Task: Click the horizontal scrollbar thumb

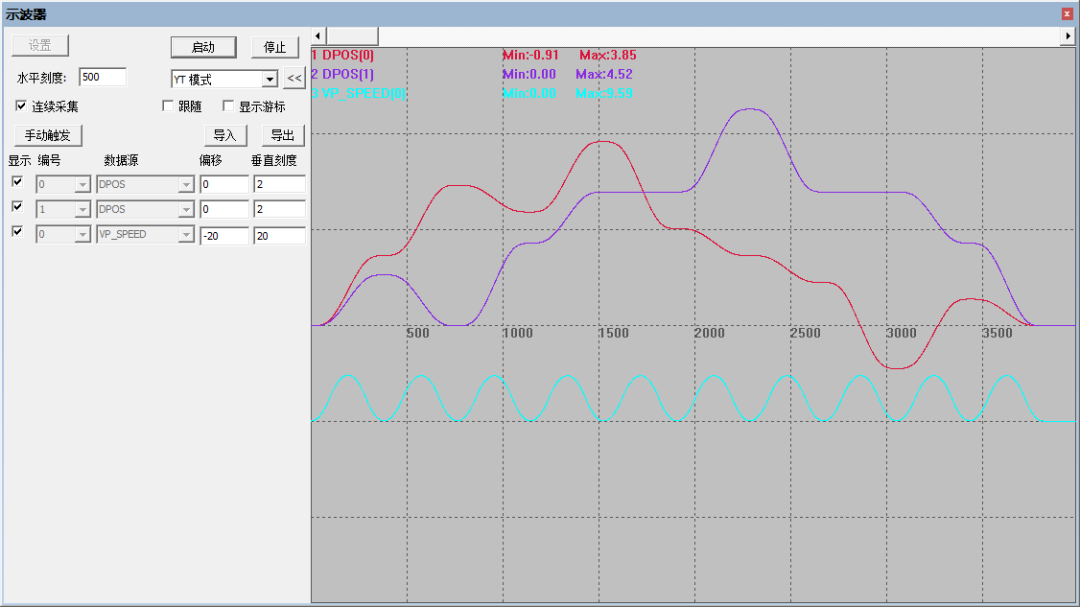Action: point(352,36)
